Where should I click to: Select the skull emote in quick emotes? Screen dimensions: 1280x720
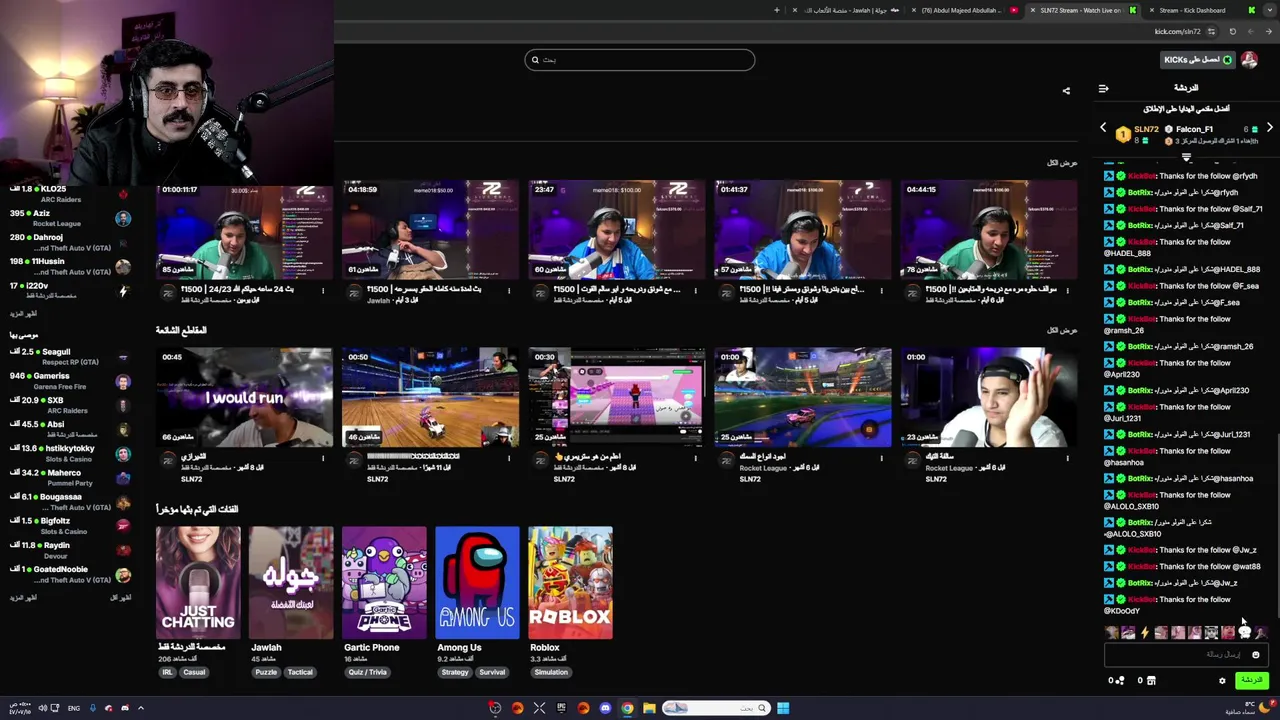click(x=1245, y=632)
